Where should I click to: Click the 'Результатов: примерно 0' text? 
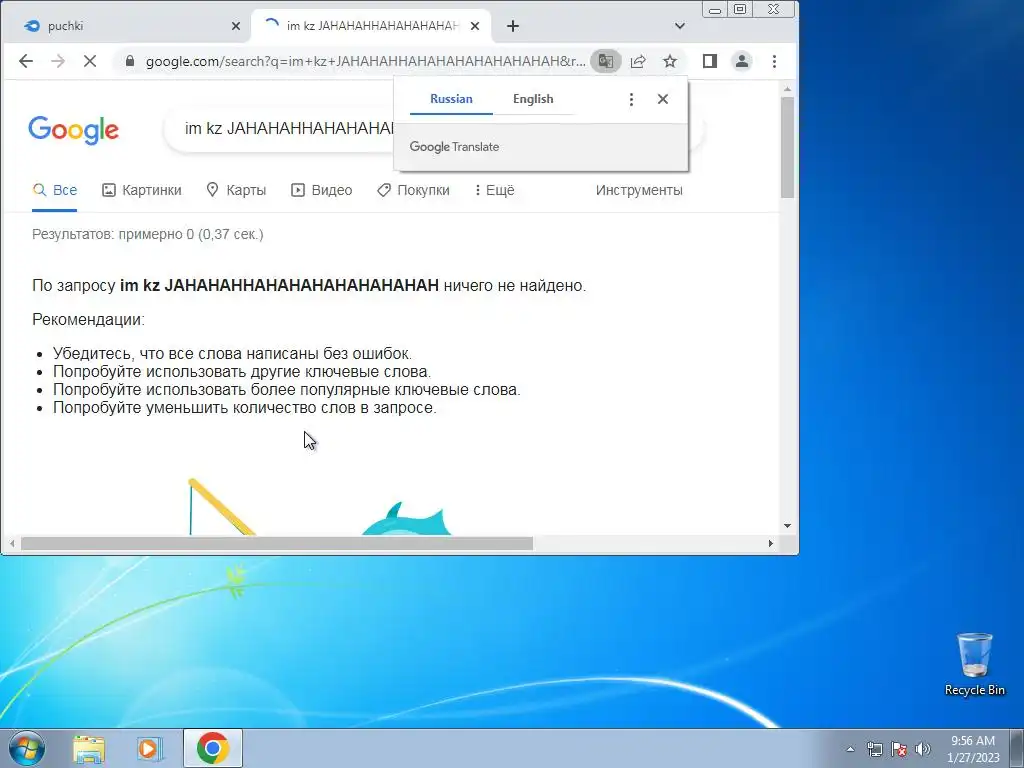[x=148, y=234]
